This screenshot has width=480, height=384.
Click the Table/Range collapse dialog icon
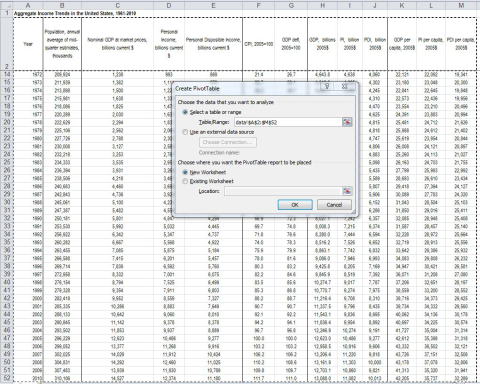coord(347,122)
